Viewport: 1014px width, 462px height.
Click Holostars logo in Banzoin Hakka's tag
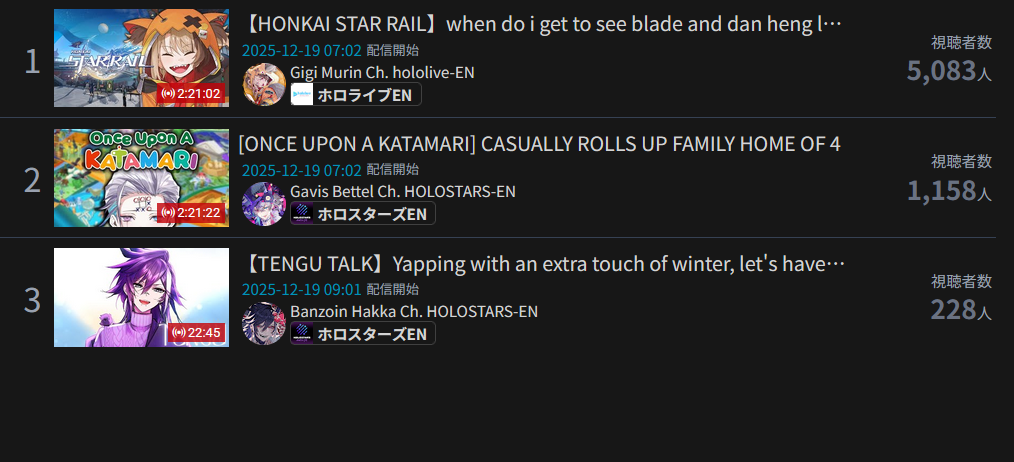[x=302, y=333]
